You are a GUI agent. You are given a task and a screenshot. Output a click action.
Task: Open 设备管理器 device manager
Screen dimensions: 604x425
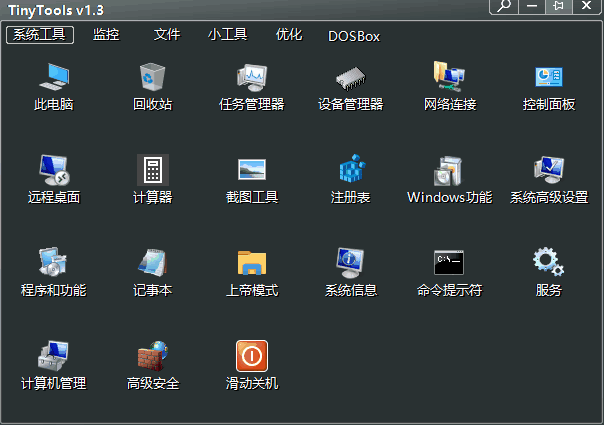click(x=350, y=77)
